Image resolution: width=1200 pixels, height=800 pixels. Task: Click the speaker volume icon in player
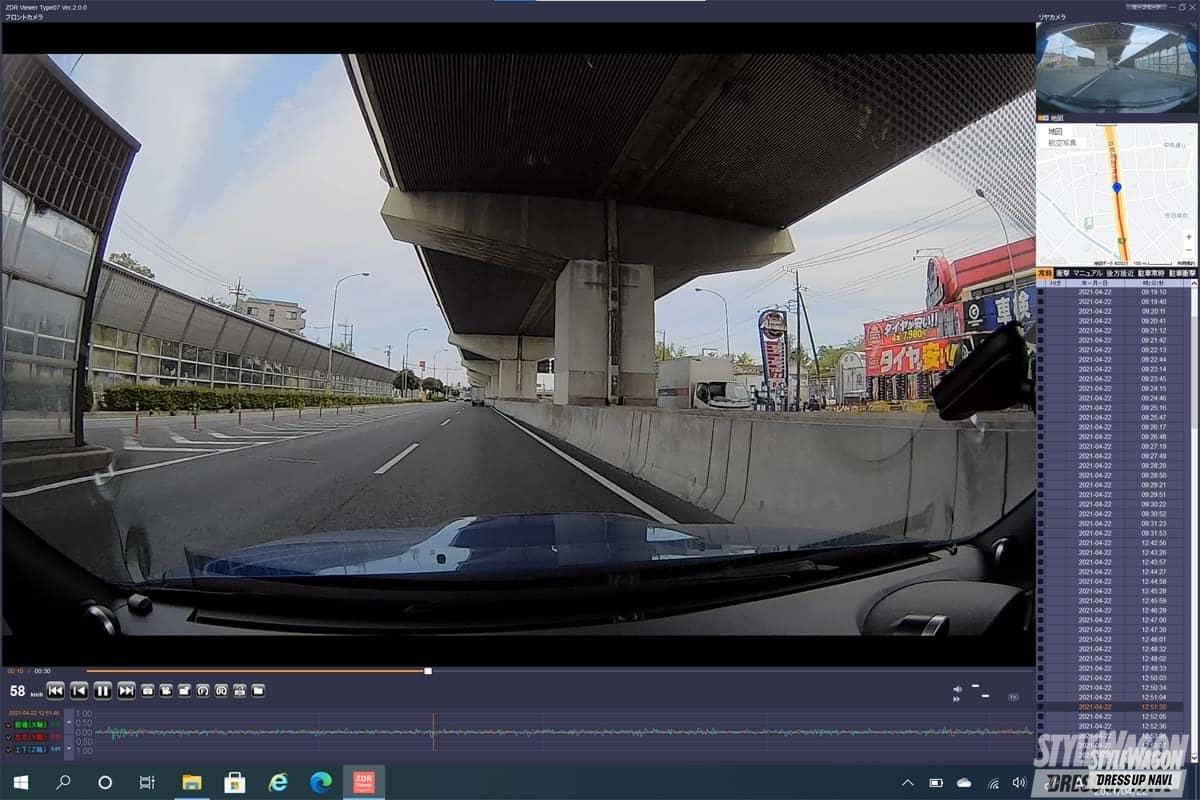[957, 689]
